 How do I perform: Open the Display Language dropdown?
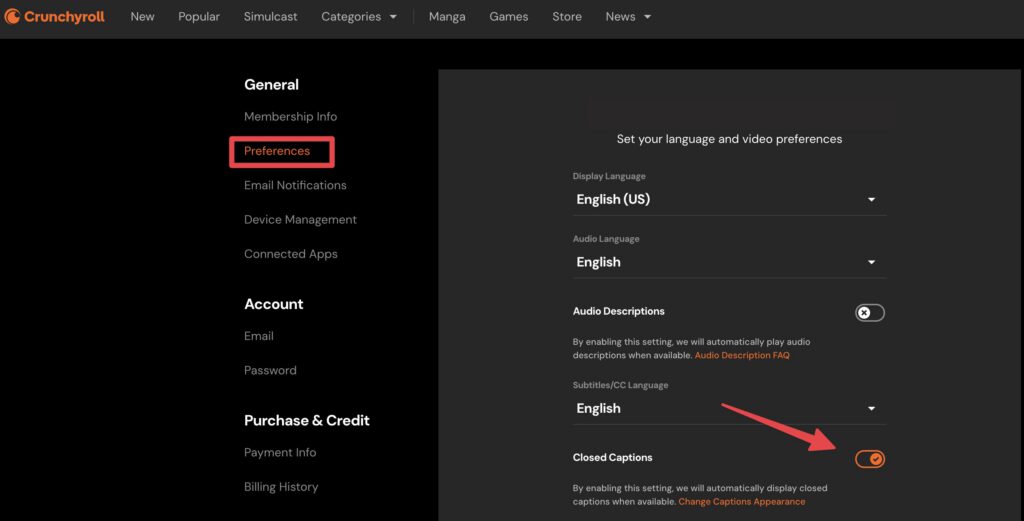coord(729,199)
